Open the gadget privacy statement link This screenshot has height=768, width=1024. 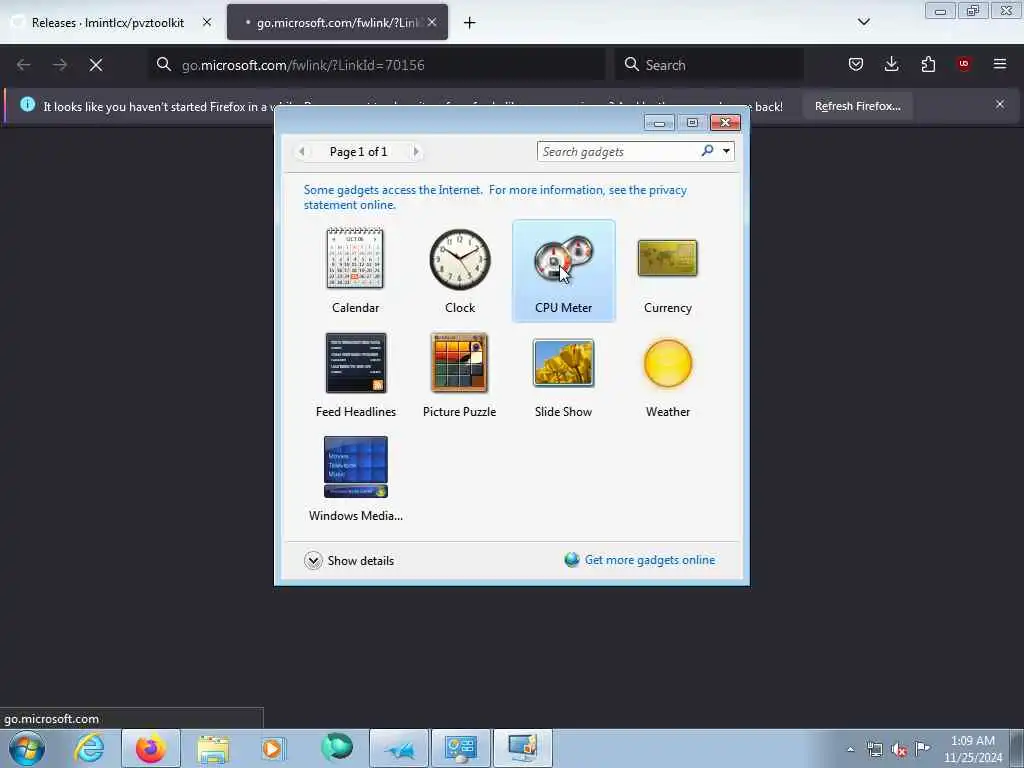pyautogui.click(x=495, y=197)
